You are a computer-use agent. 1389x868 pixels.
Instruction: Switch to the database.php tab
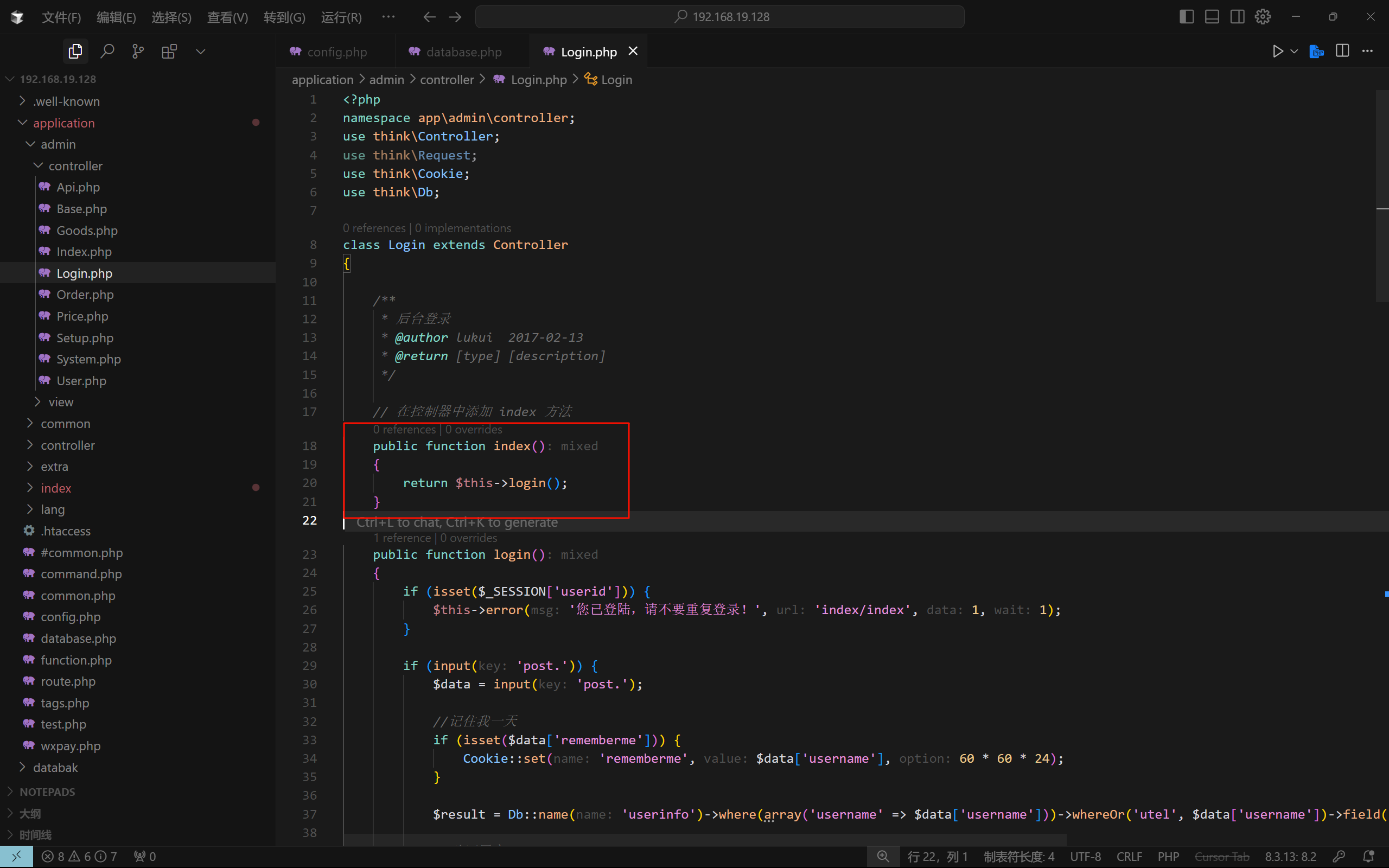coord(463,52)
